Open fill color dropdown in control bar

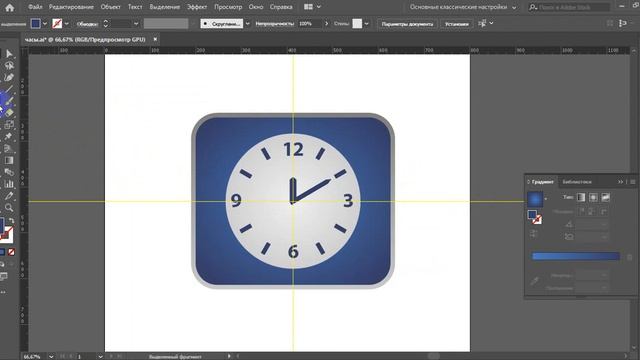tap(45, 24)
